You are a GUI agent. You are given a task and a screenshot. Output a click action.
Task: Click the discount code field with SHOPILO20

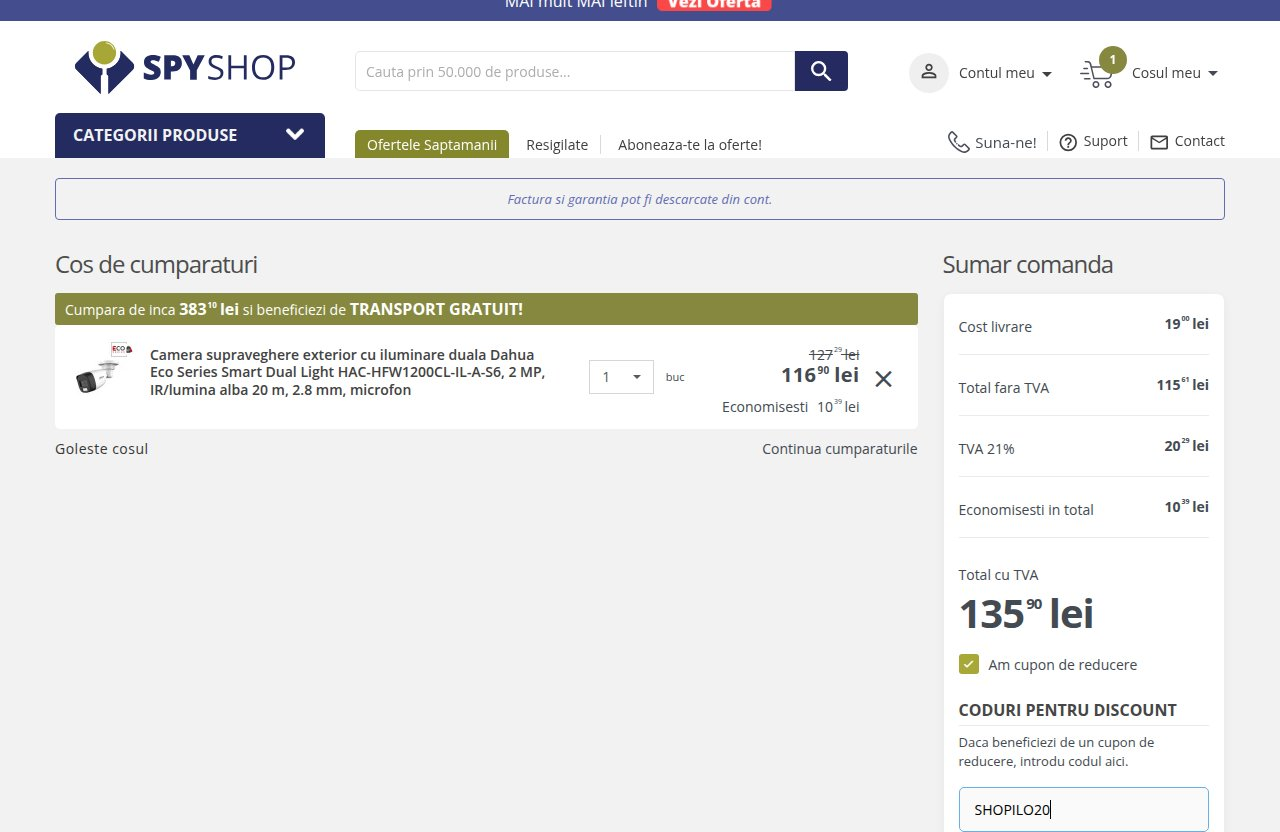tap(1083, 809)
